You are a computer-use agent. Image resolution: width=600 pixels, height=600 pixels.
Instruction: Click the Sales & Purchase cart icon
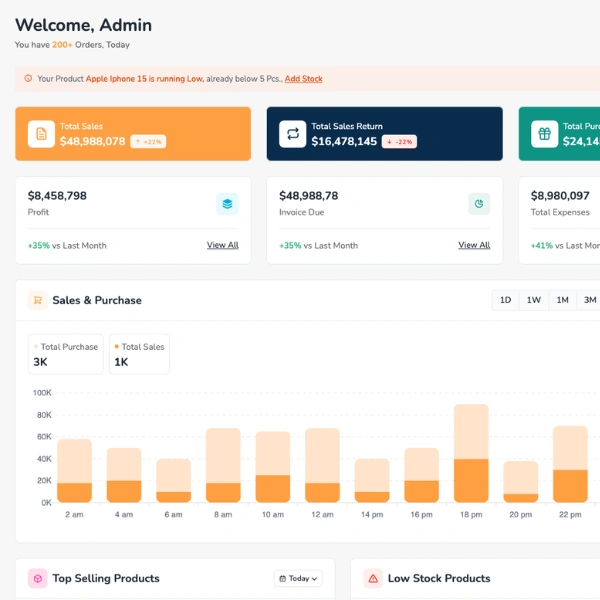[x=38, y=300]
